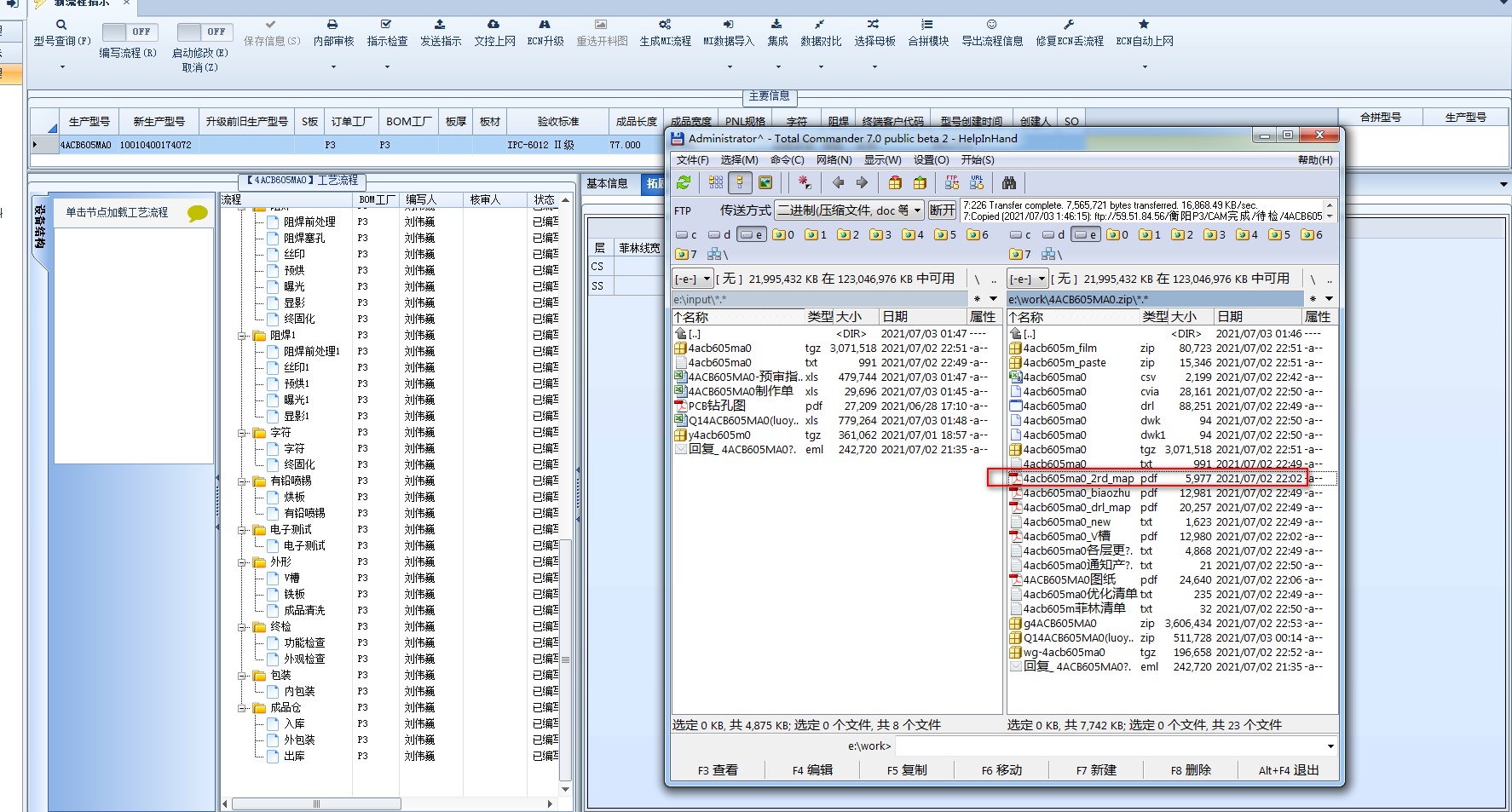
Task: Open the left panel drive [-e-] dropdown
Action: (707, 279)
